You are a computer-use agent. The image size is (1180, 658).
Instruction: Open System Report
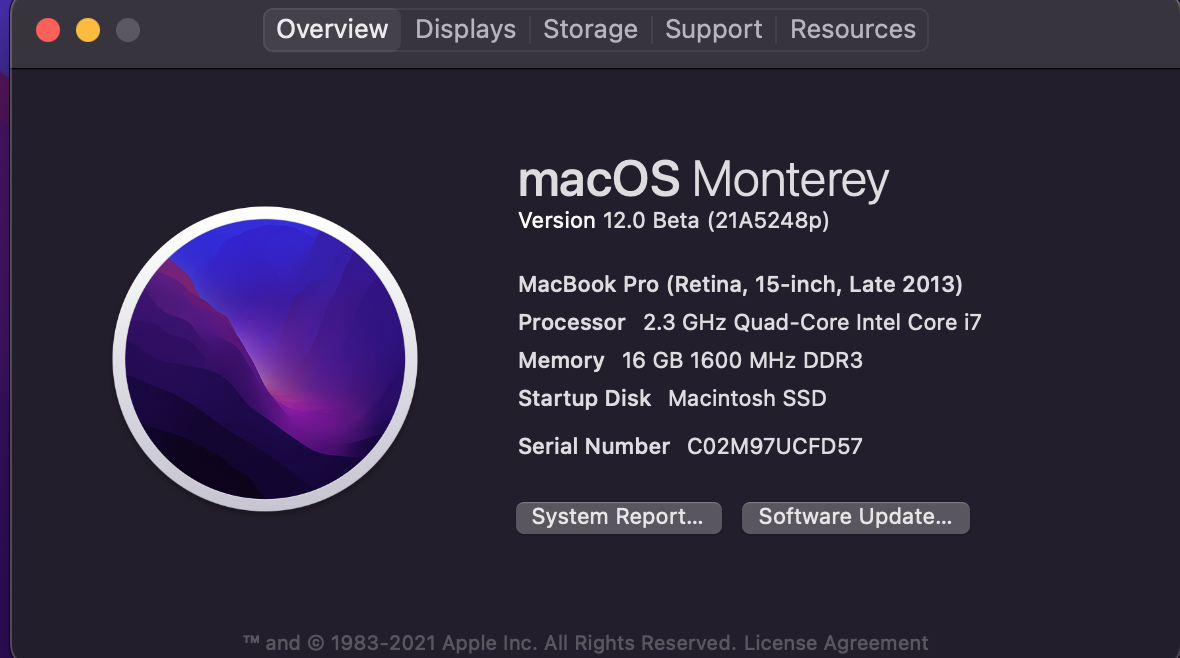[618, 517]
